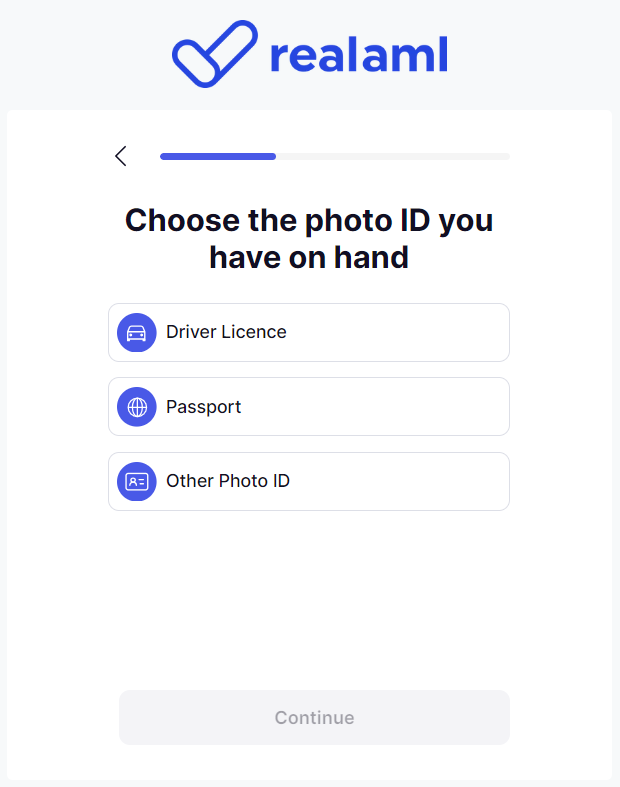Go back using the left arrow
This screenshot has height=787, width=620.
pos(121,156)
